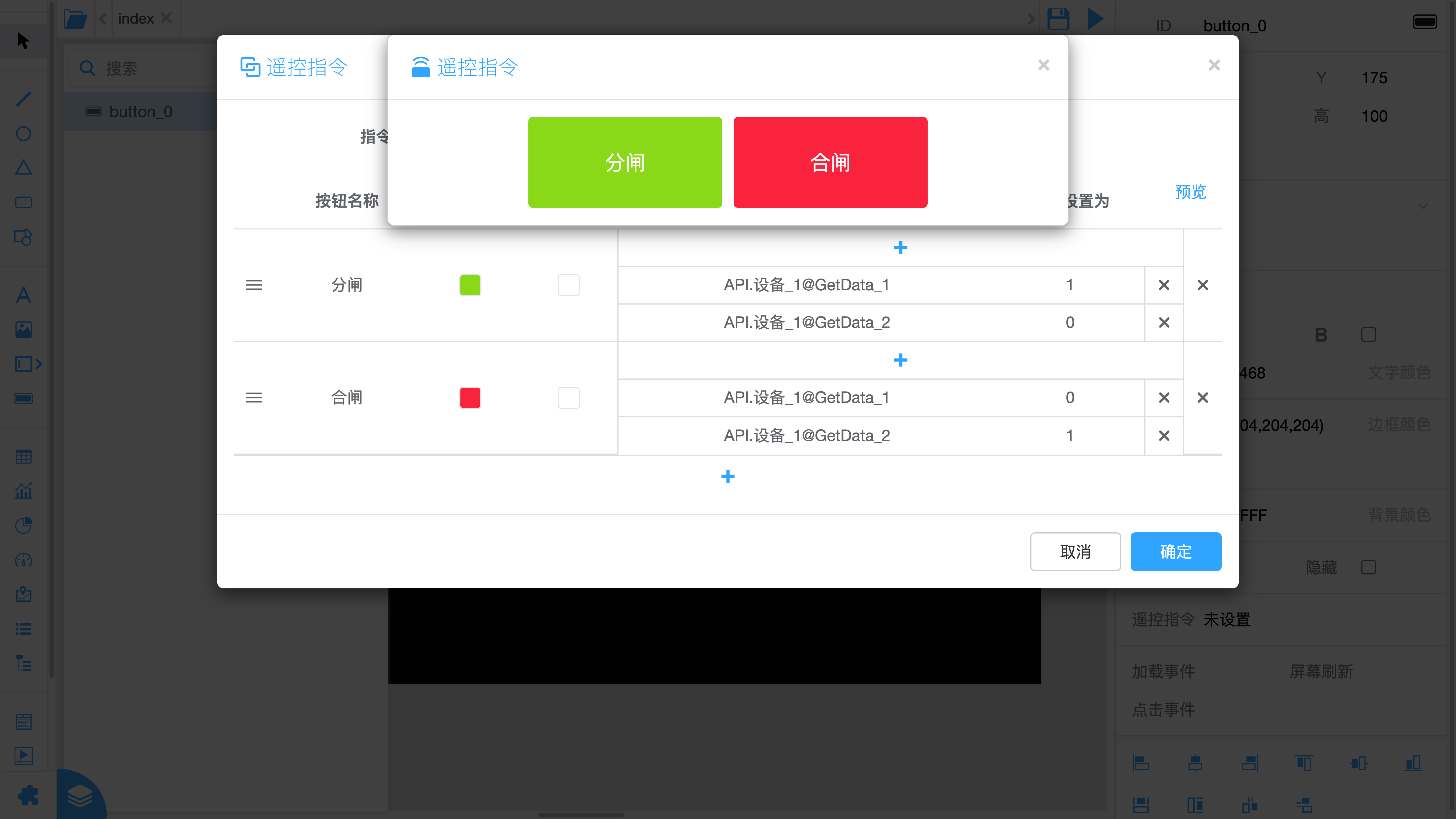Select the list widget tool

(x=23, y=629)
